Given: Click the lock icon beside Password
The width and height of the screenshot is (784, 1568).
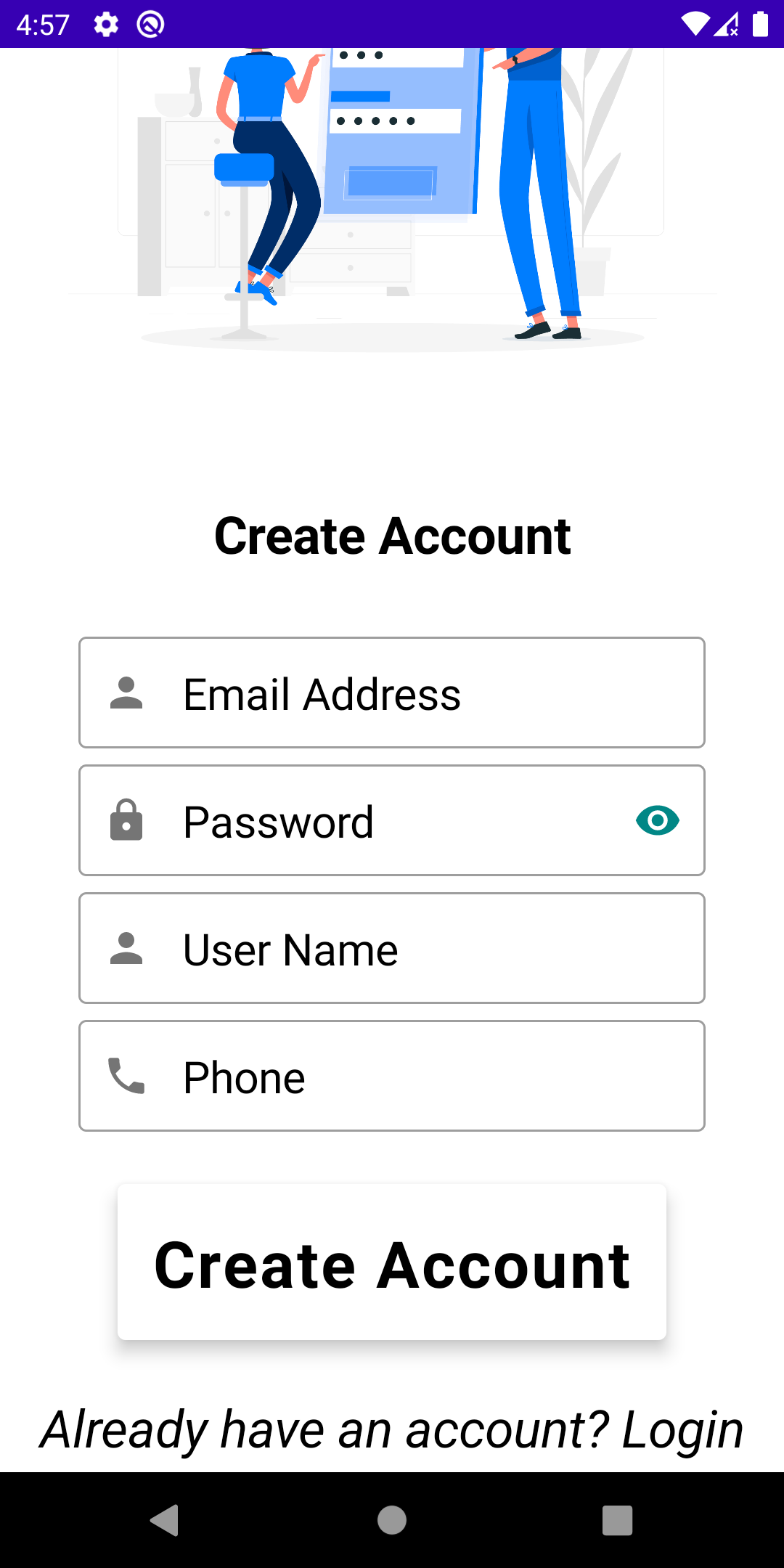Looking at the screenshot, I should [x=126, y=820].
